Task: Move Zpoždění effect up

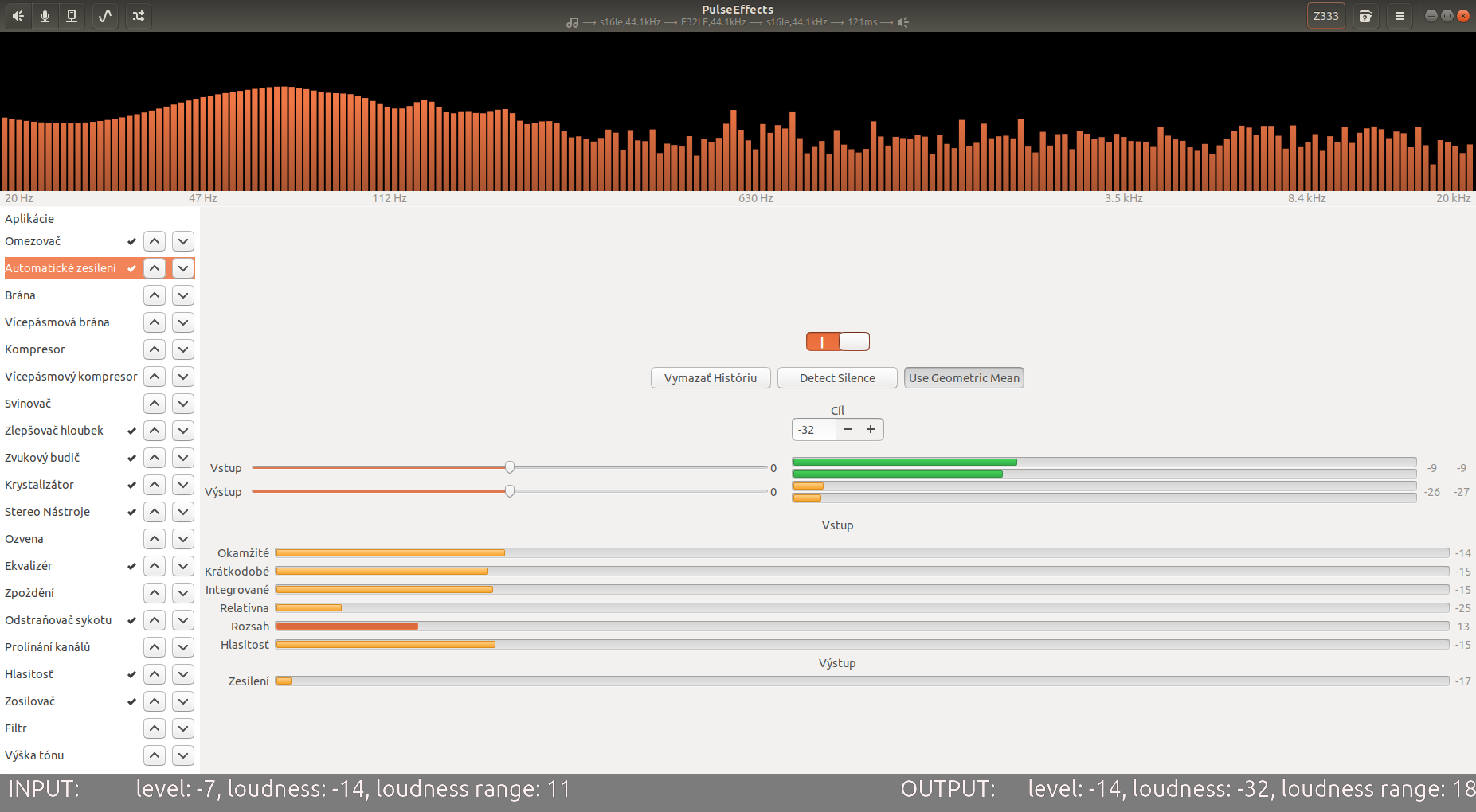Action: coord(155,593)
